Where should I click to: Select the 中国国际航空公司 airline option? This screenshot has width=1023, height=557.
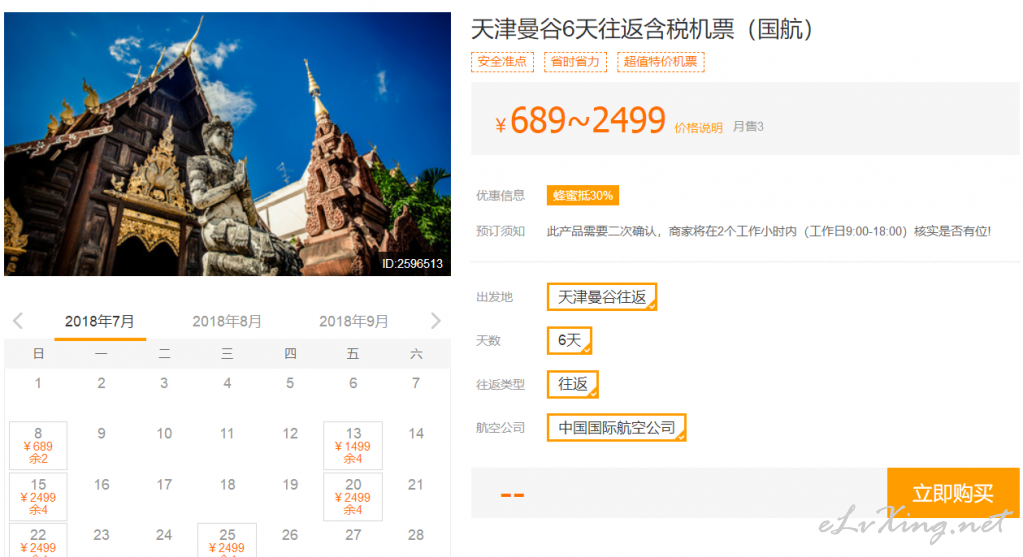[x=617, y=428]
